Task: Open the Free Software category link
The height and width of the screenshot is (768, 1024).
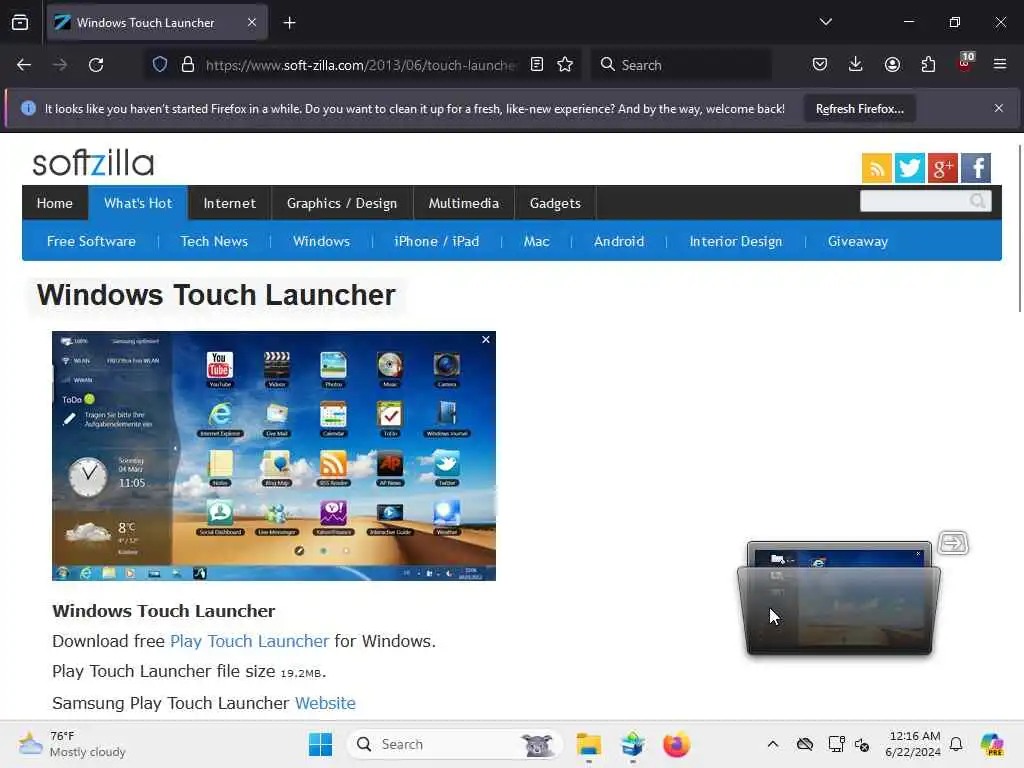Action: pos(91,241)
